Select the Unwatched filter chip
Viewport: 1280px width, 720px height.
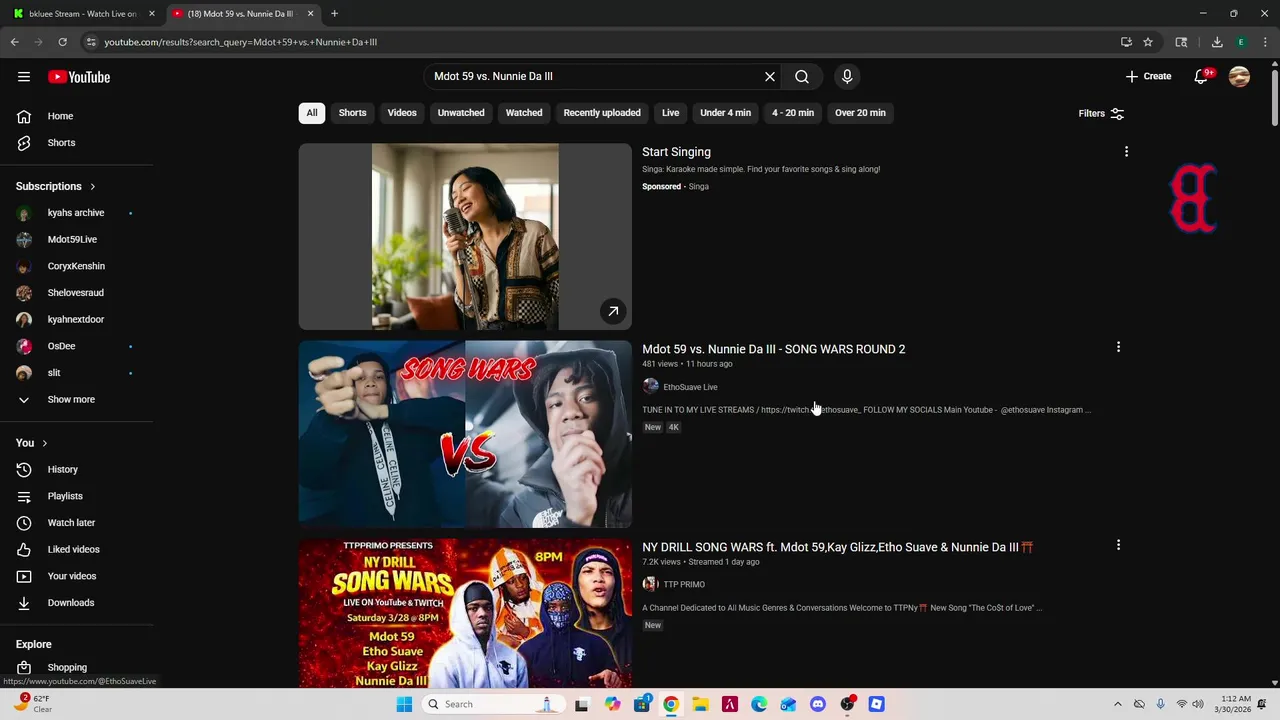[x=461, y=113]
